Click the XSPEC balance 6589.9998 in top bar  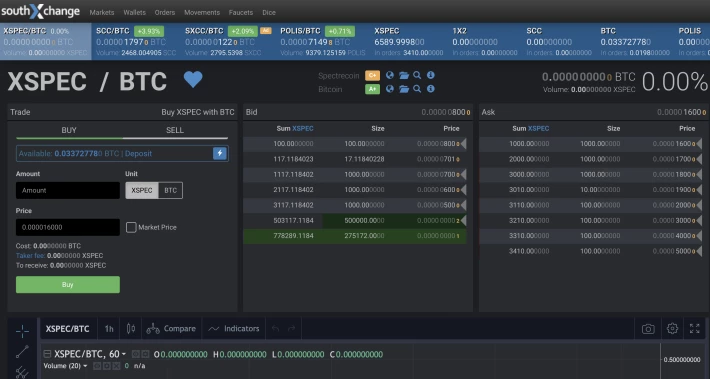pos(399,42)
